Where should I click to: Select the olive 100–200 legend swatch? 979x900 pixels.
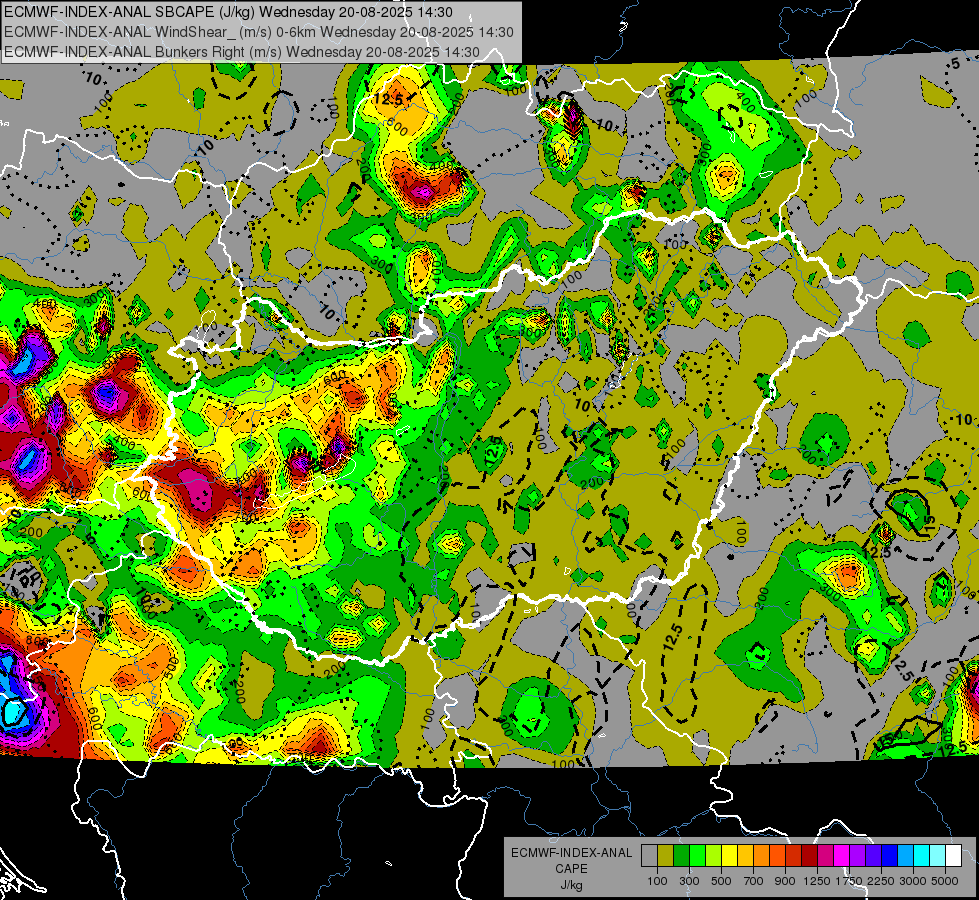tap(666, 856)
